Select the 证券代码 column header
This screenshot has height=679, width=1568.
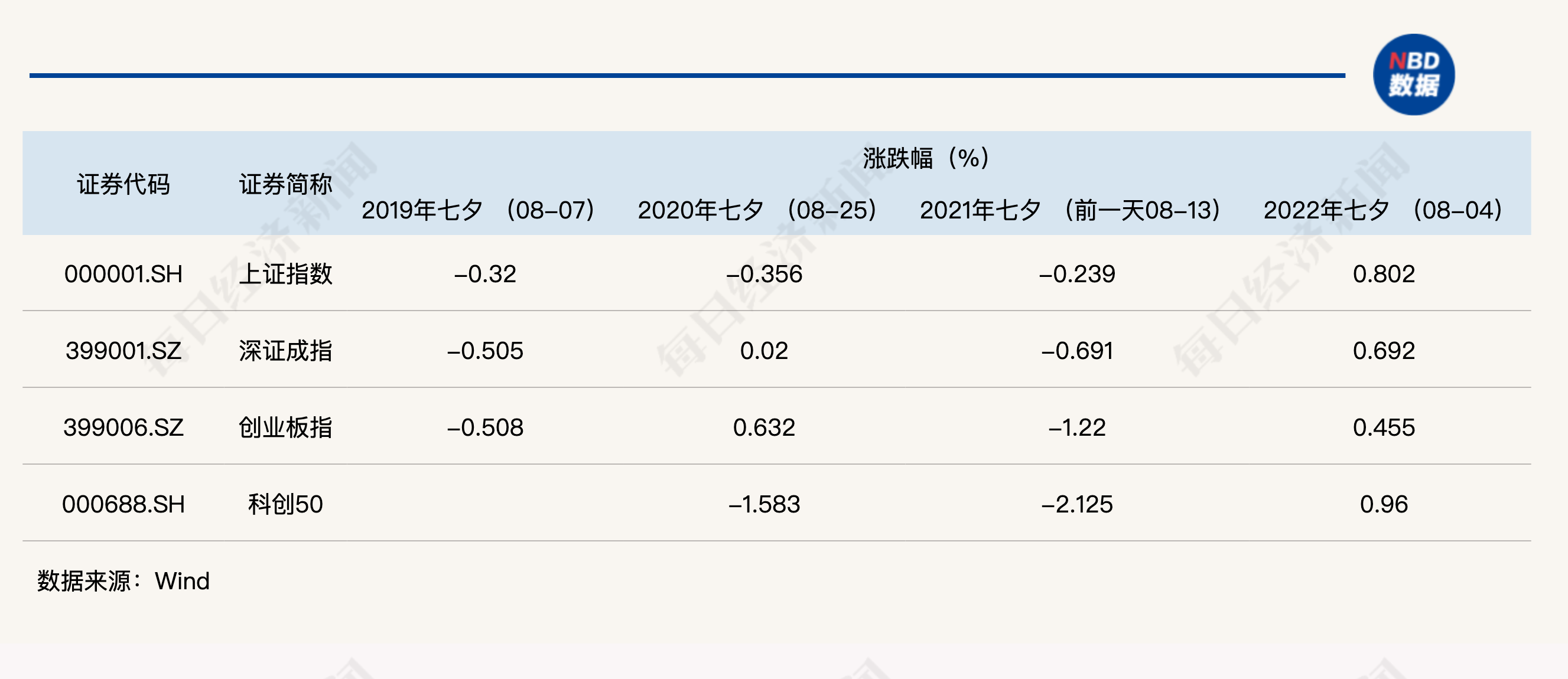pyautogui.click(x=123, y=184)
